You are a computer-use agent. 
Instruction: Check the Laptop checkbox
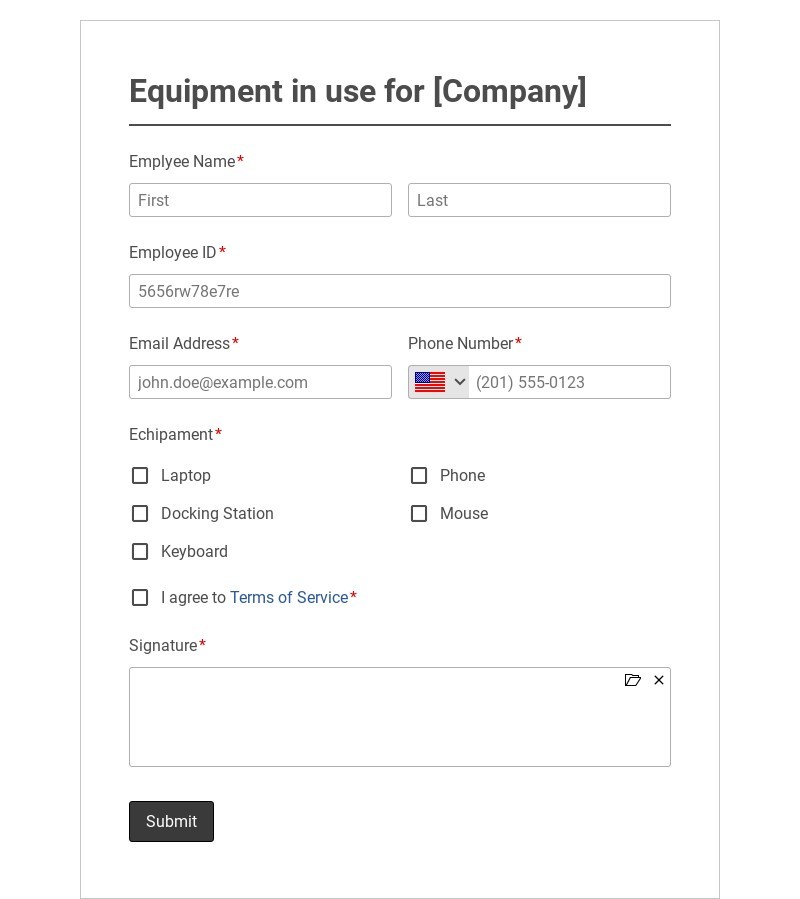click(140, 476)
